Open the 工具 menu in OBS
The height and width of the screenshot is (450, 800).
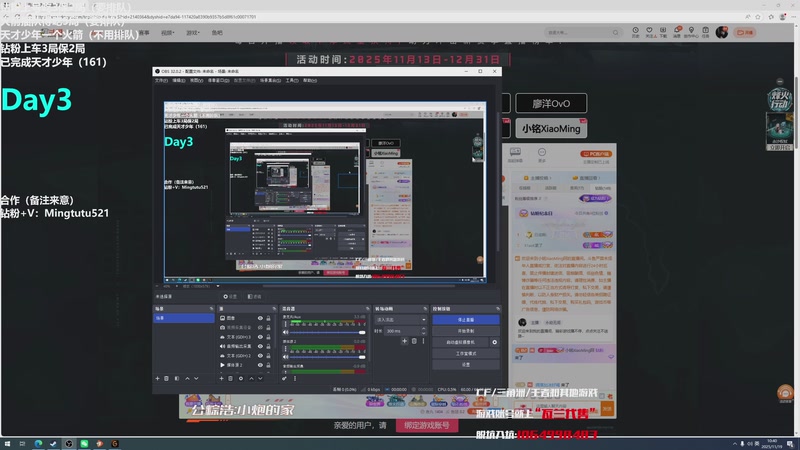pyautogui.click(x=292, y=81)
